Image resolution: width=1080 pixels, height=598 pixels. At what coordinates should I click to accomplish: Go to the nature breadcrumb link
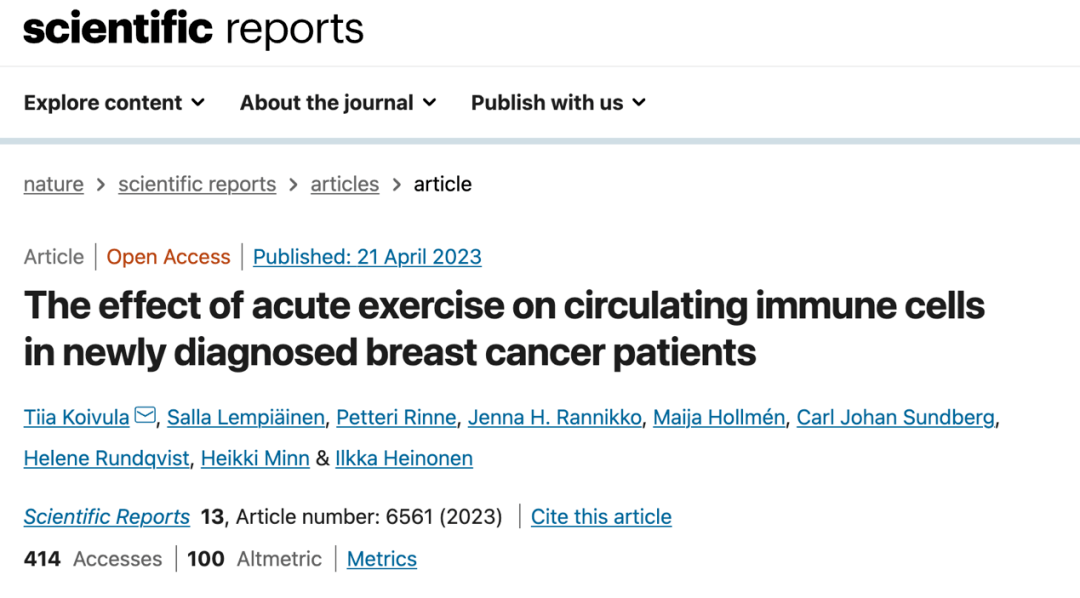click(x=54, y=185)
